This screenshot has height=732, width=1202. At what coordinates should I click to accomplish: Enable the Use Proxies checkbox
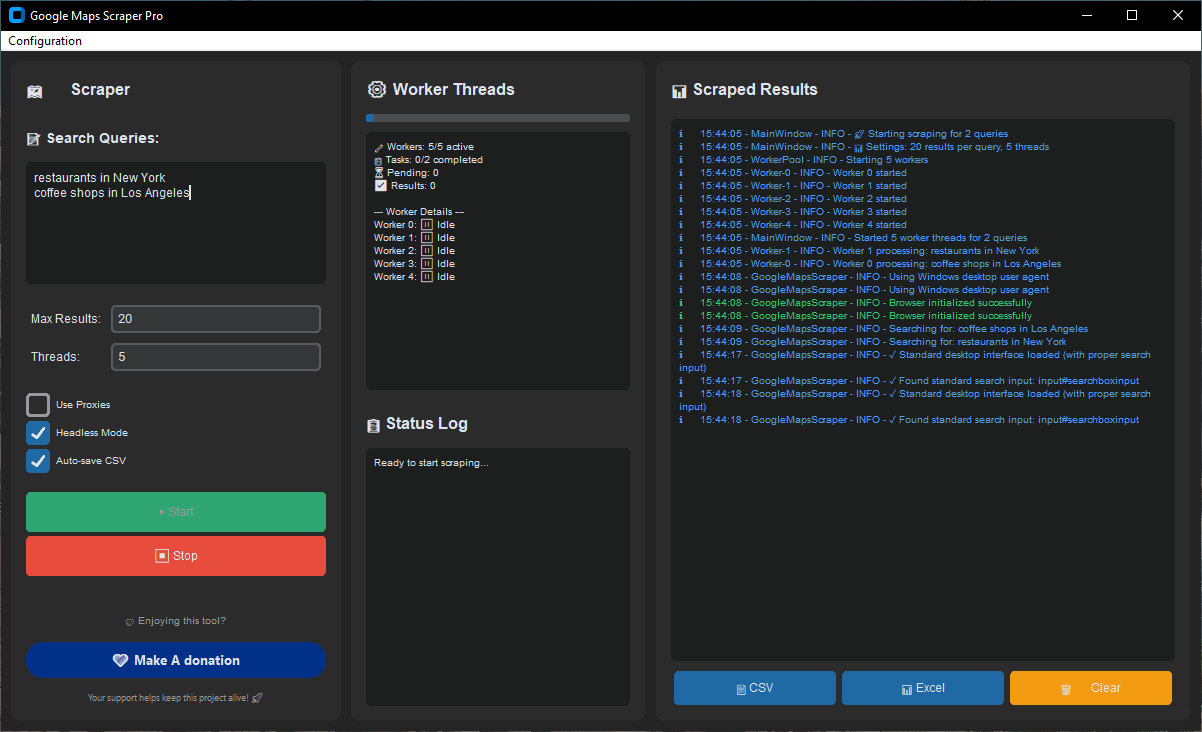click(38, 405)
